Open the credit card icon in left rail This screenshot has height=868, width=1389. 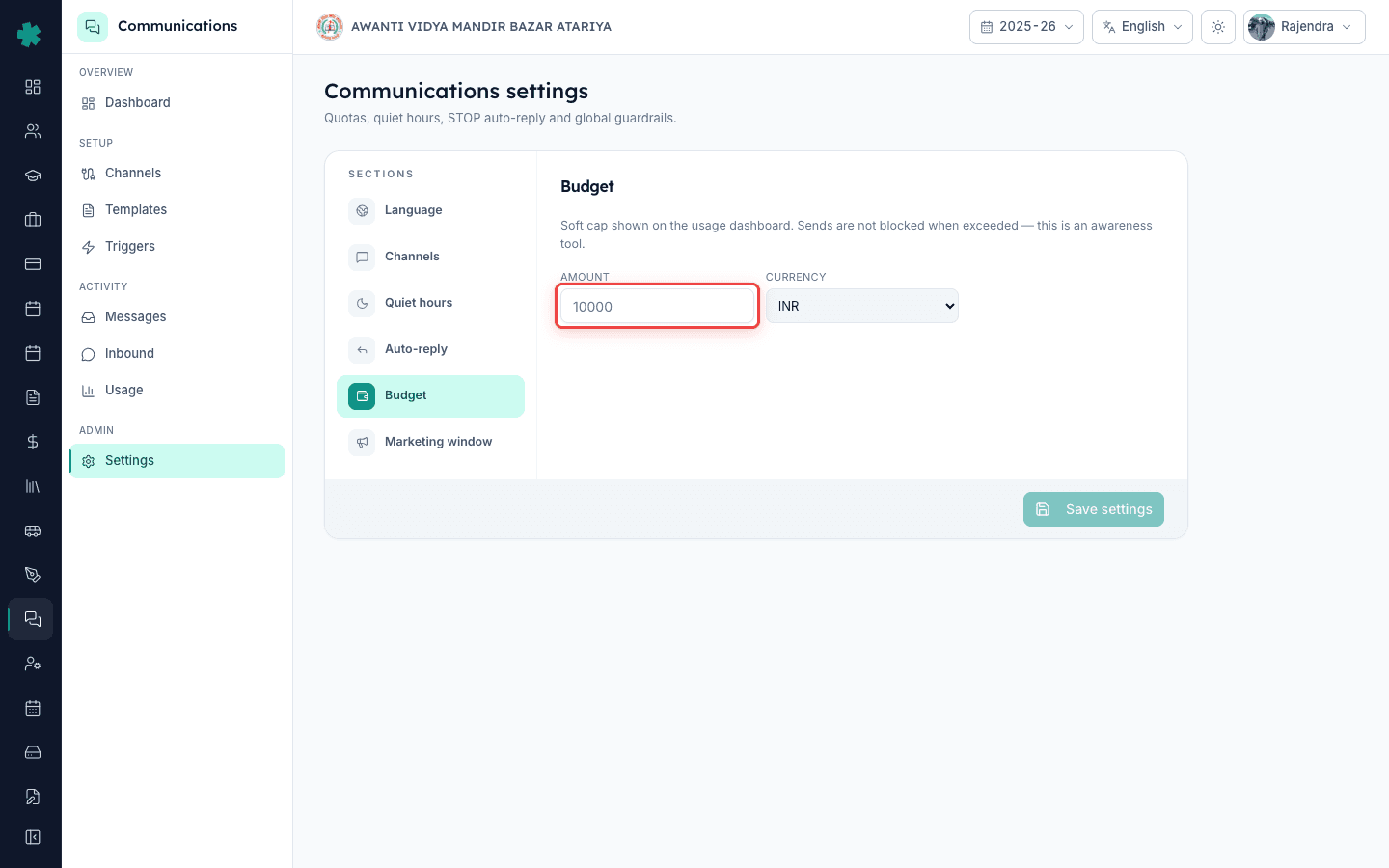point(33,264)
